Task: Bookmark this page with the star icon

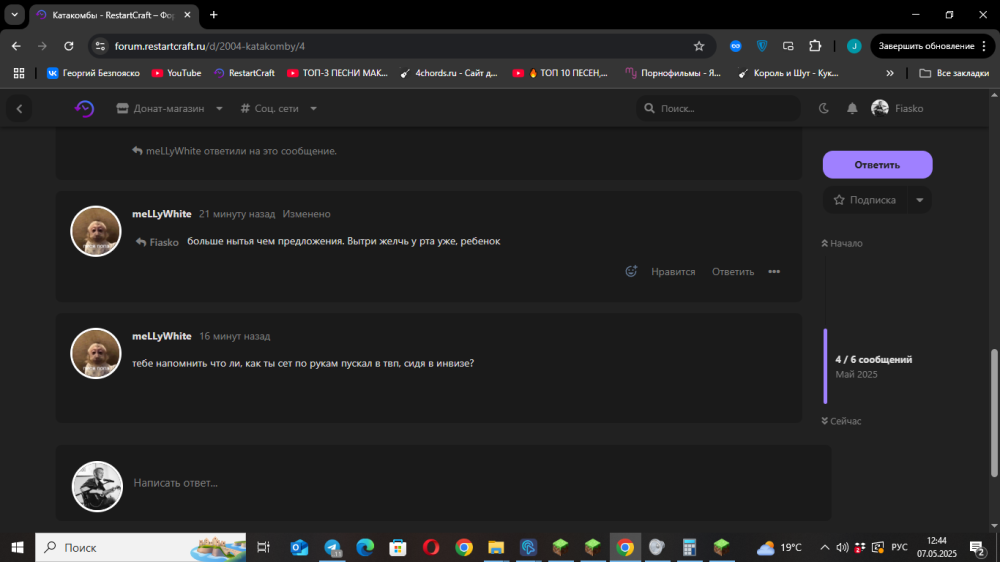Action: click(699, 46)
